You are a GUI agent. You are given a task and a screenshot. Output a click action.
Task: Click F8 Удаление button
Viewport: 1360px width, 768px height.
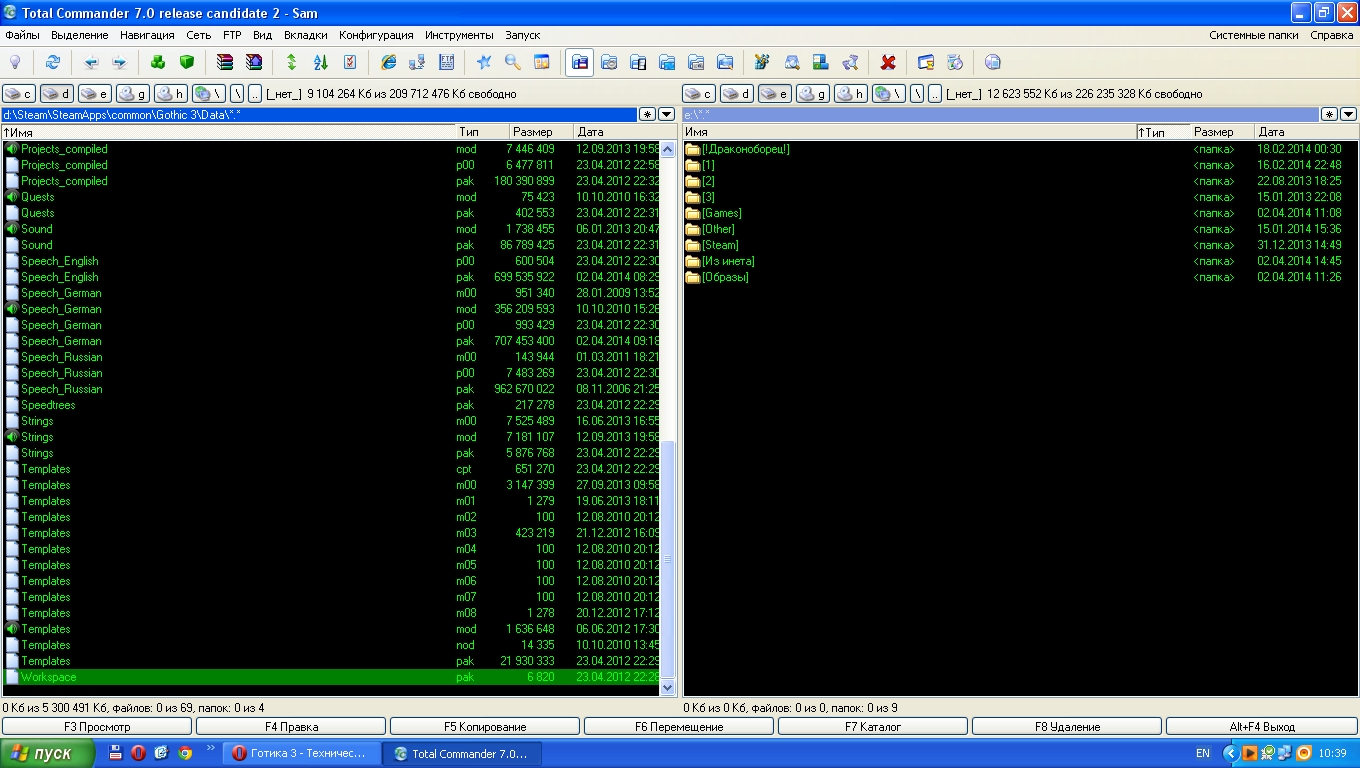pyautogui.click(x=1067, y=727)
